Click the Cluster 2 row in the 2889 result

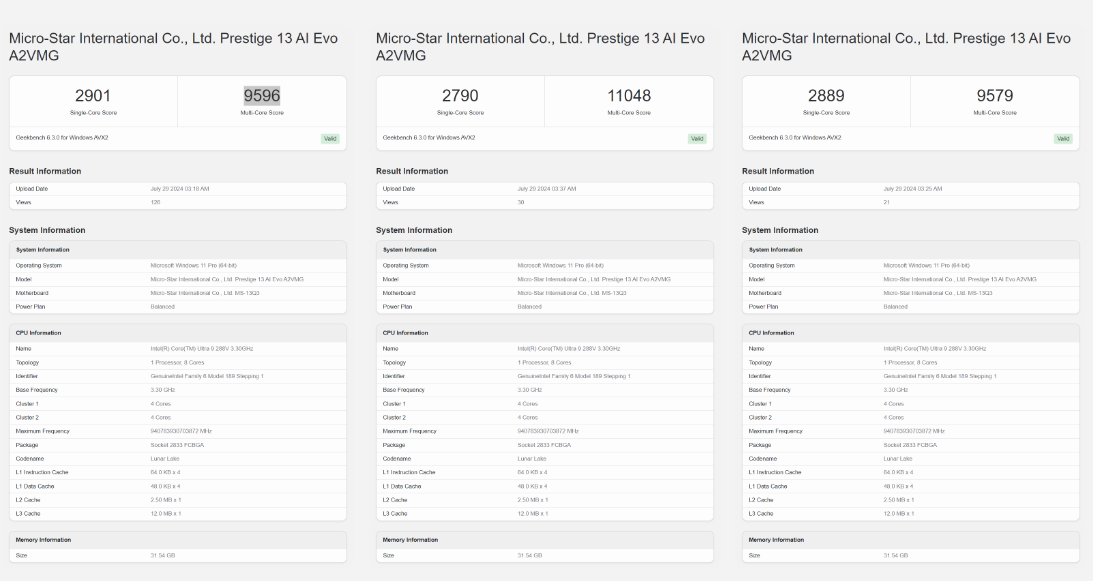[910, 418]
